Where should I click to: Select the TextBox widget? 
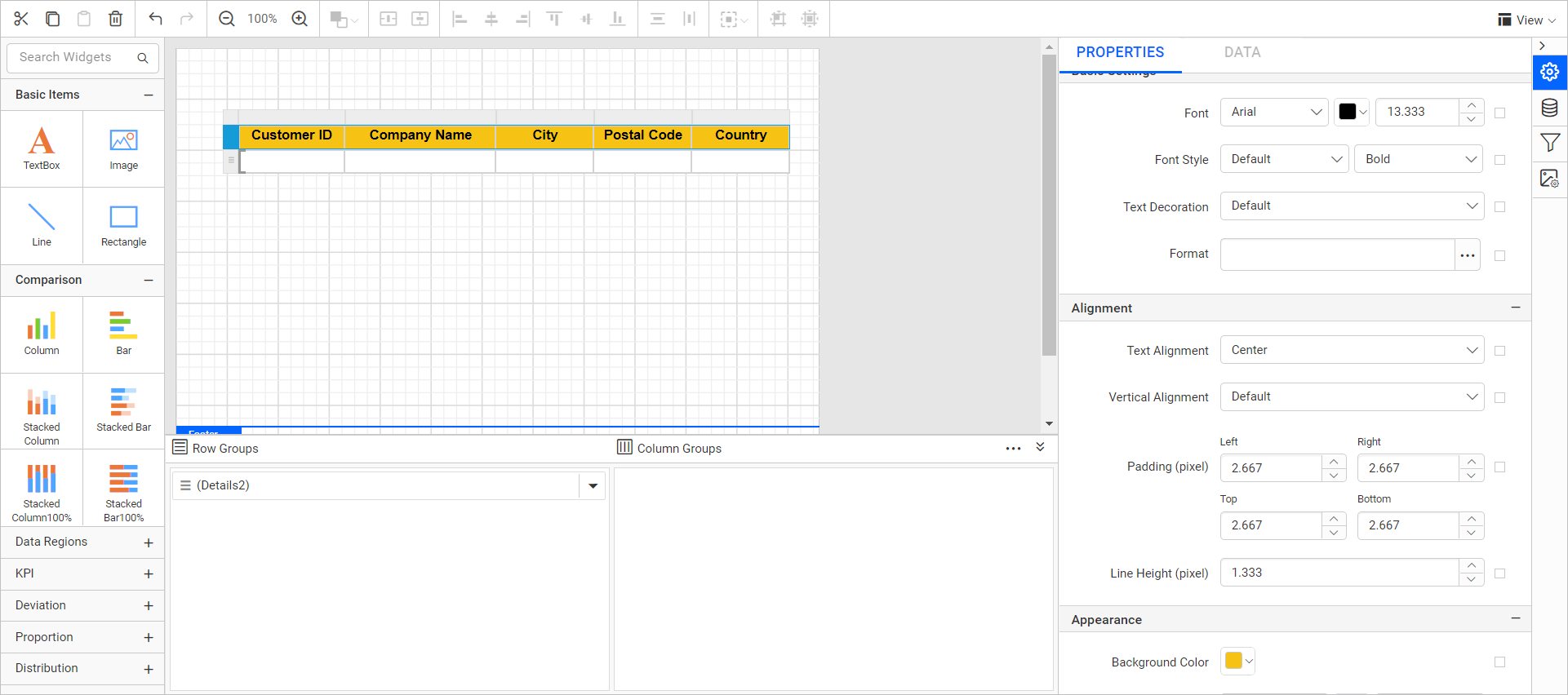pyautogui.click(x=42, y=148)
